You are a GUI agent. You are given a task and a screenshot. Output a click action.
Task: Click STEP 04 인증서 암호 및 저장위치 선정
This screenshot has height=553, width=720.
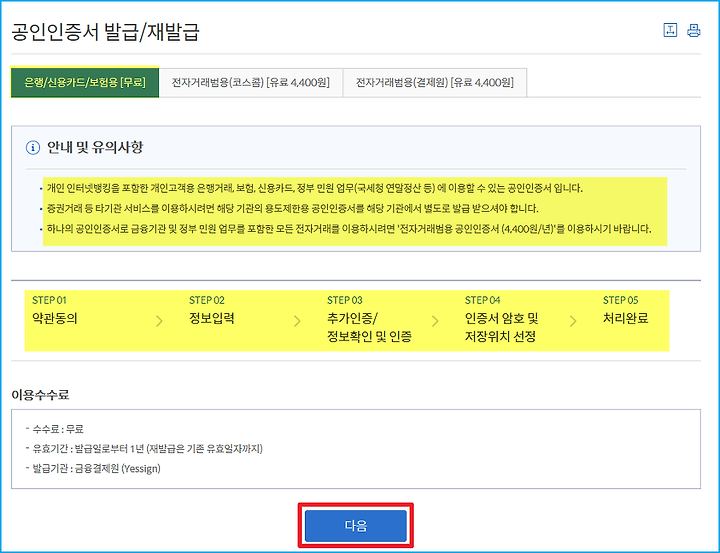501,319
